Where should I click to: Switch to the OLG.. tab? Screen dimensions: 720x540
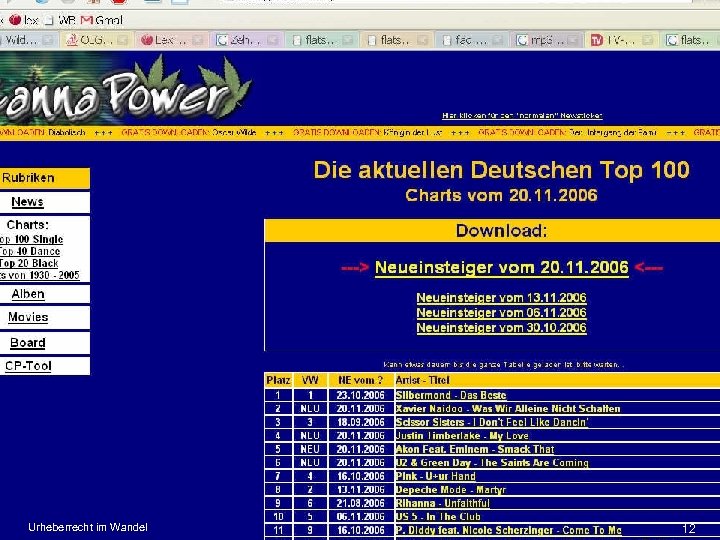96,40
